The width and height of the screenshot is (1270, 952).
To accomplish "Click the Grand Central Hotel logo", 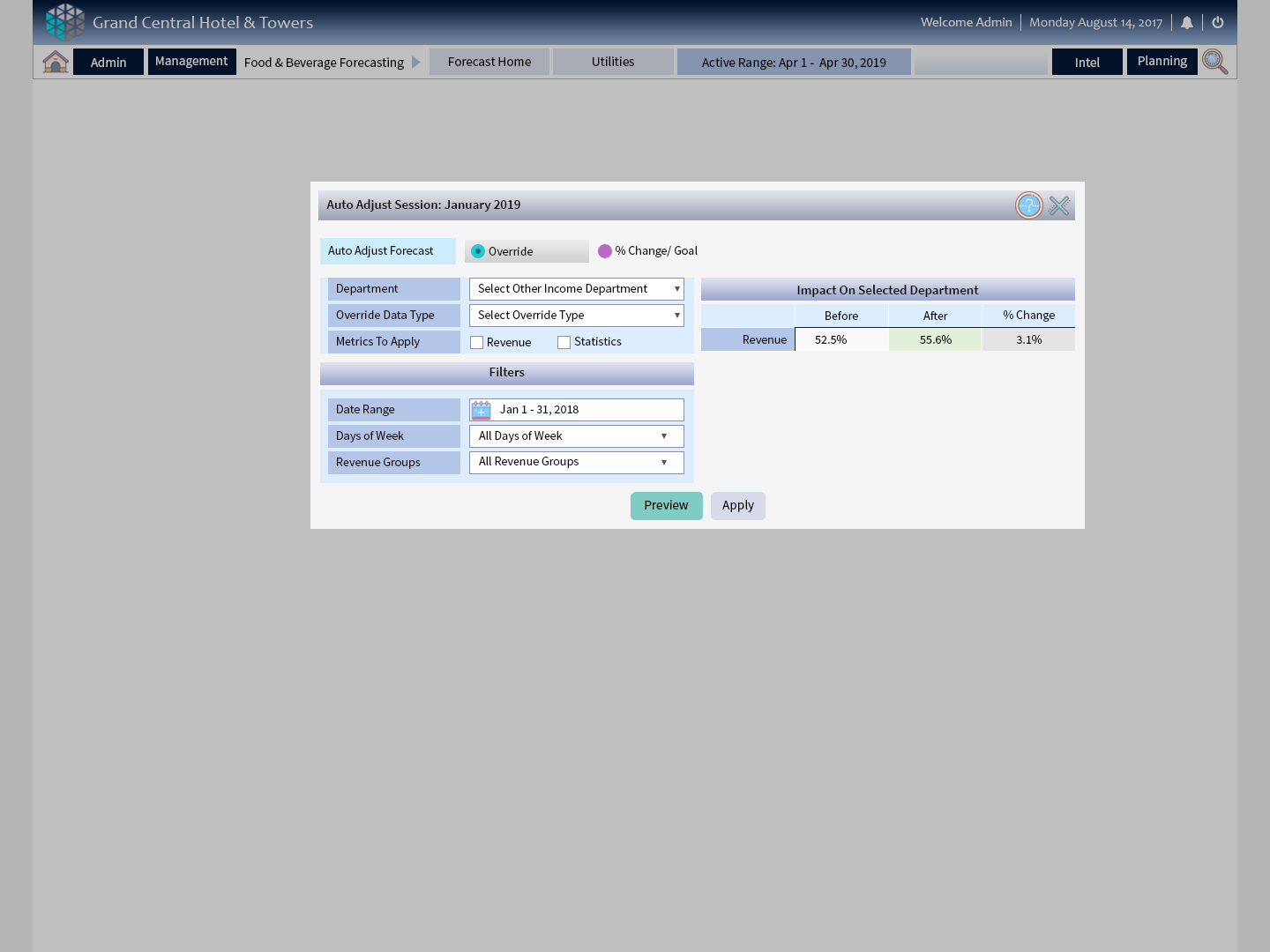I will tap(65, 22).
